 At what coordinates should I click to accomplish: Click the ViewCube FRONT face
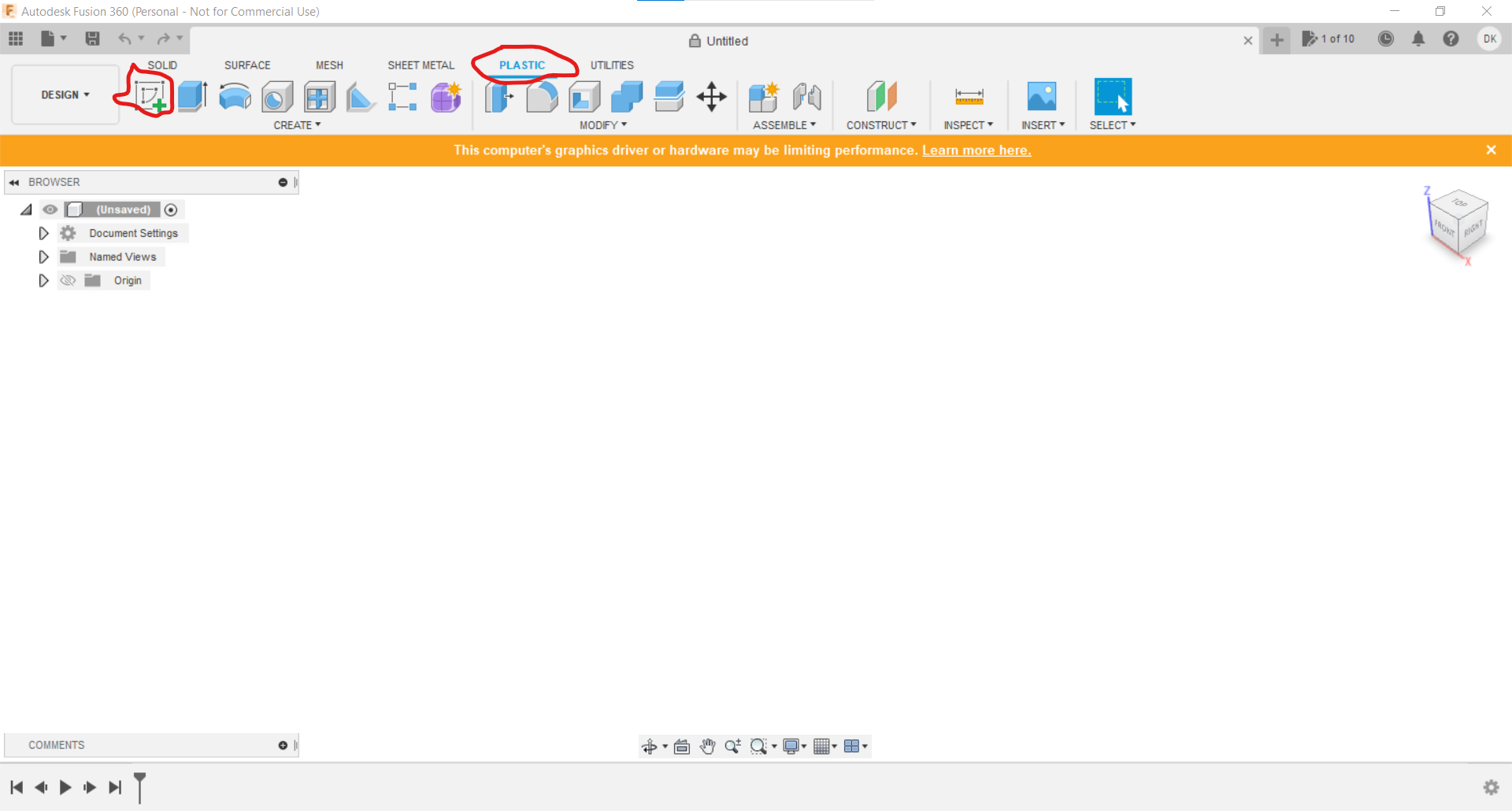(x=1443, y=229)
